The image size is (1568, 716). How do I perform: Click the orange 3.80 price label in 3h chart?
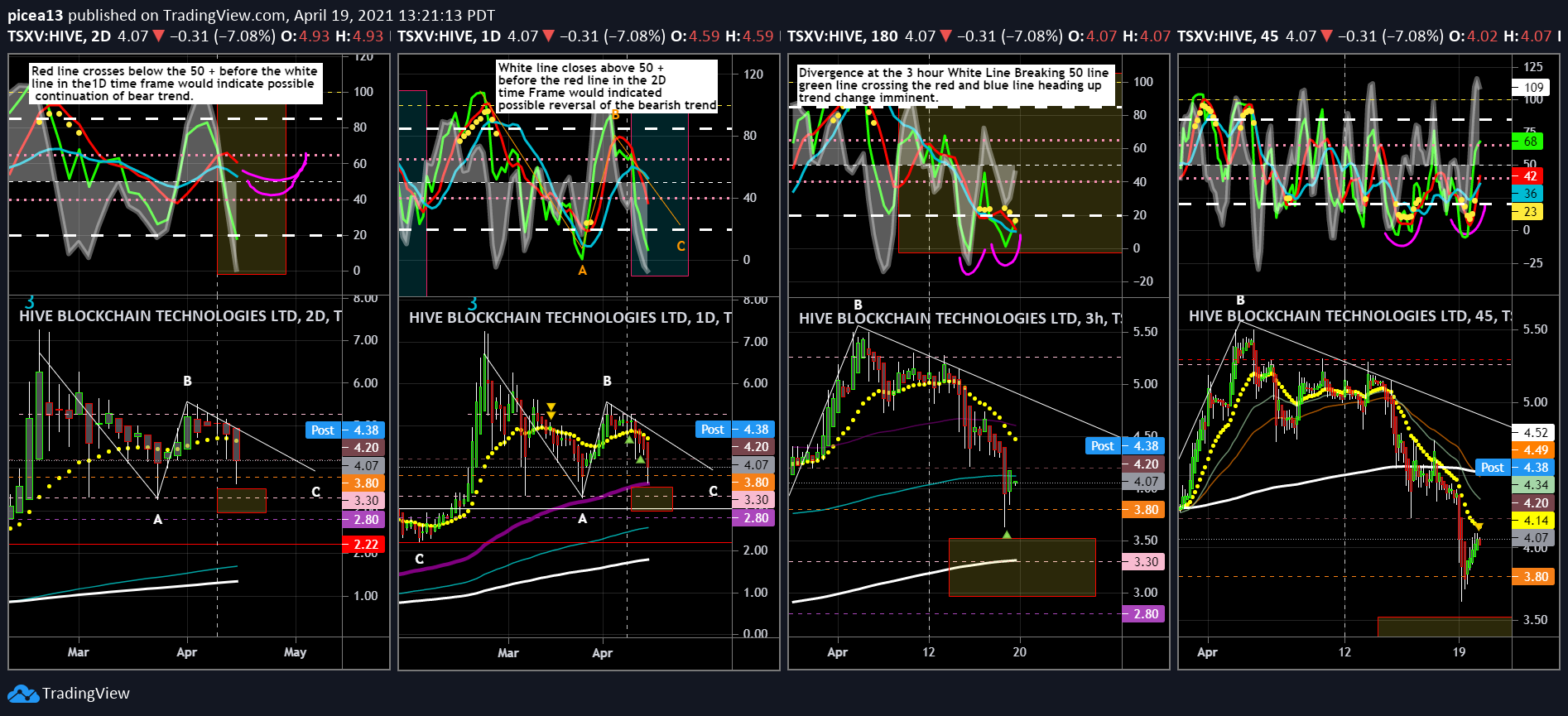click(x=1144, y=510)
